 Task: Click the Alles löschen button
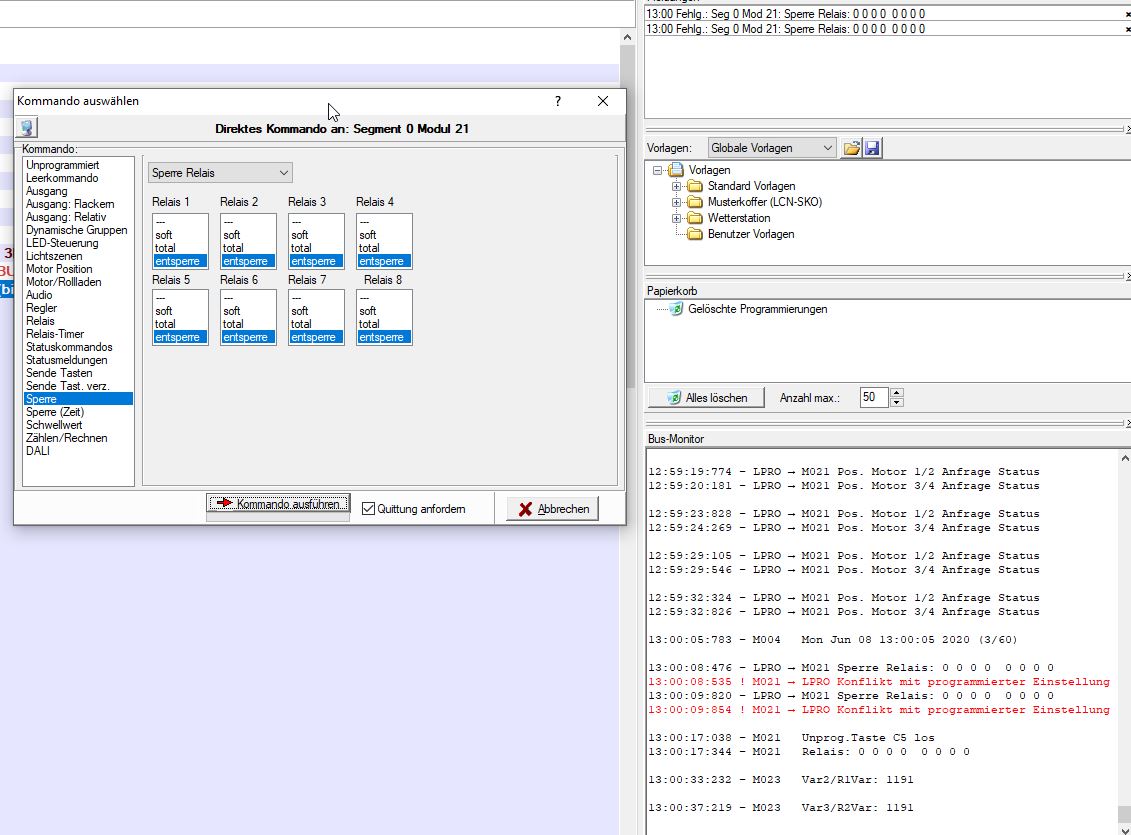click(x=706, y=398)
